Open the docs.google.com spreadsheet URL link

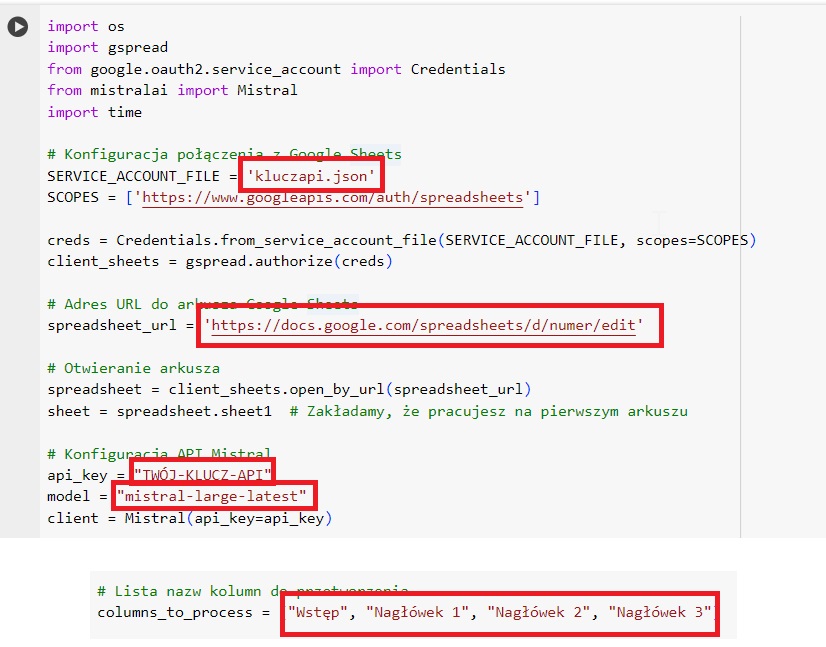pyautogui.click(x=421, y=326)
